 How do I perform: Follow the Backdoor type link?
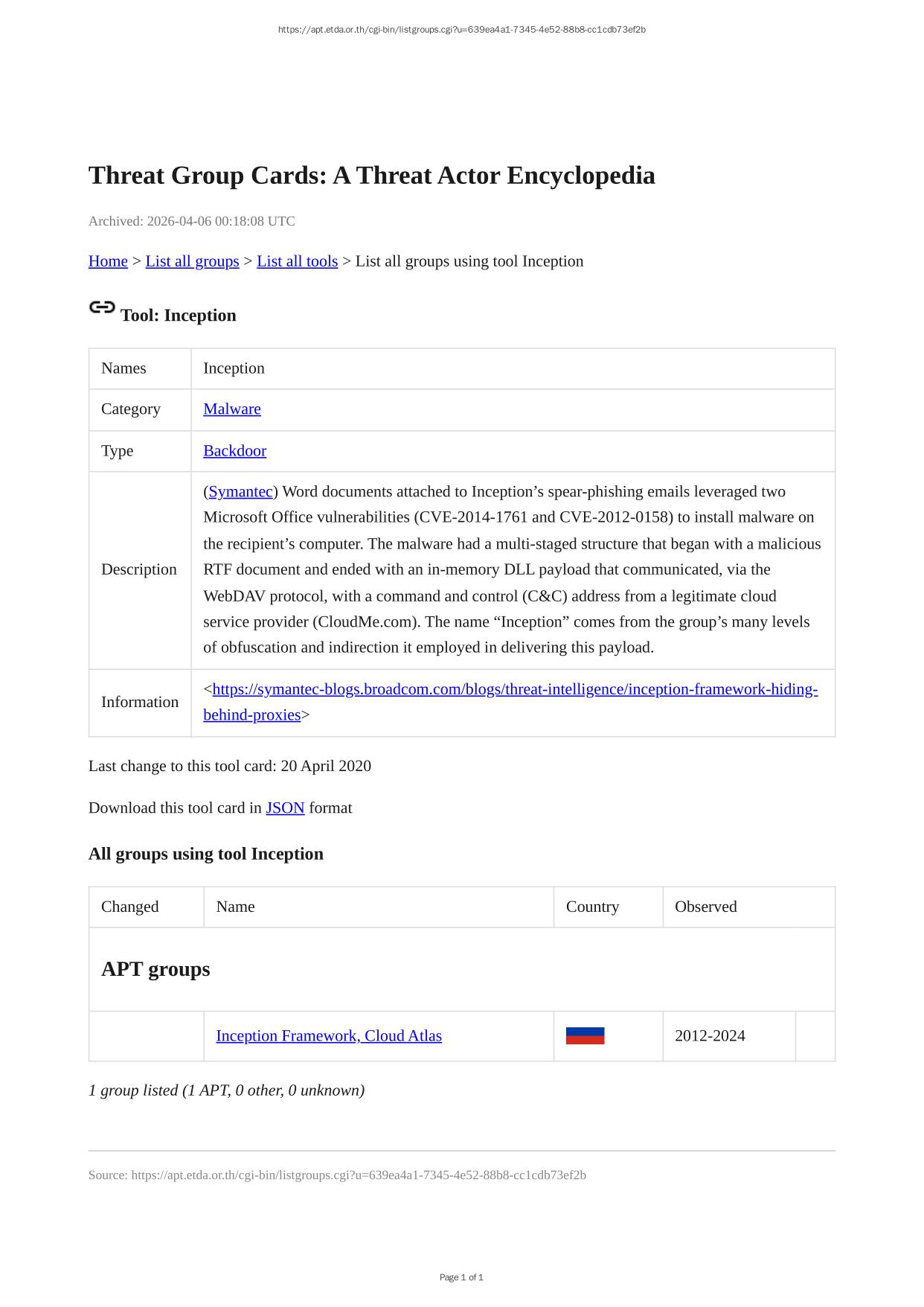[x=234, y=450]
